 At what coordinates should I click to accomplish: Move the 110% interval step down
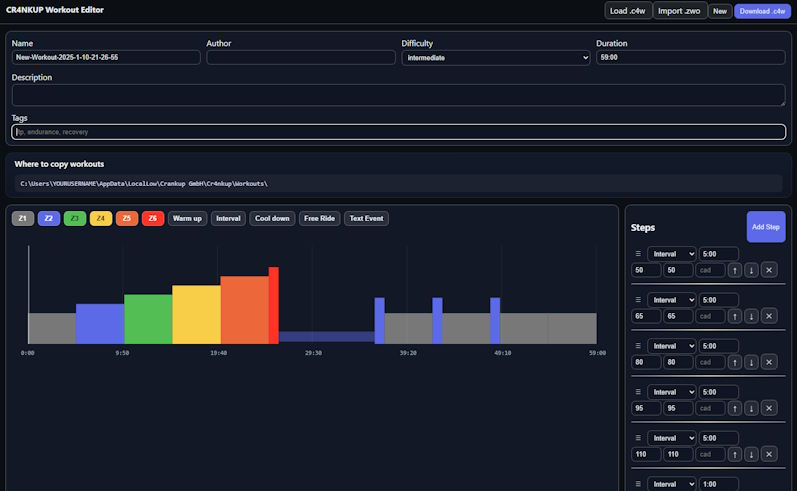pos(751,454)
